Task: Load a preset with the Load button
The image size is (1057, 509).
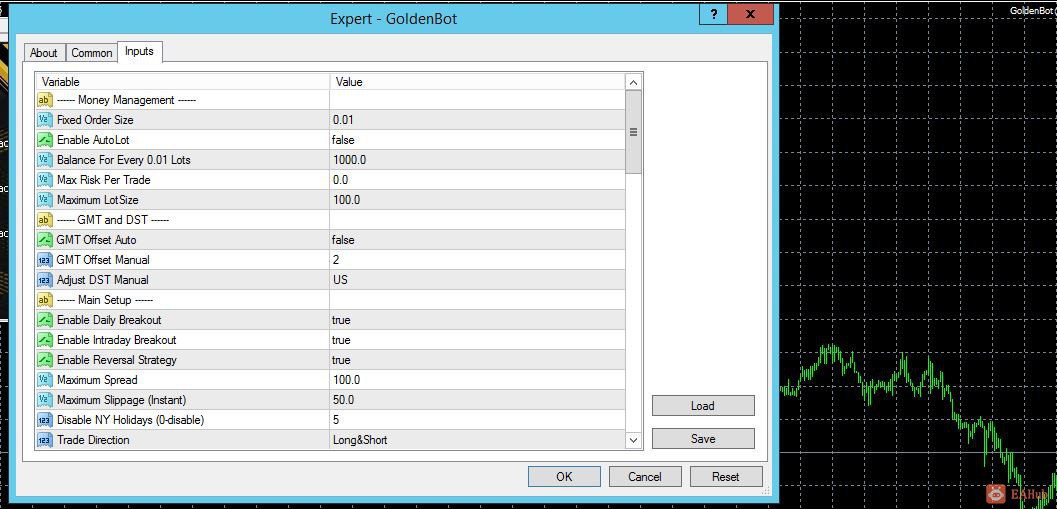Action: 703,406
